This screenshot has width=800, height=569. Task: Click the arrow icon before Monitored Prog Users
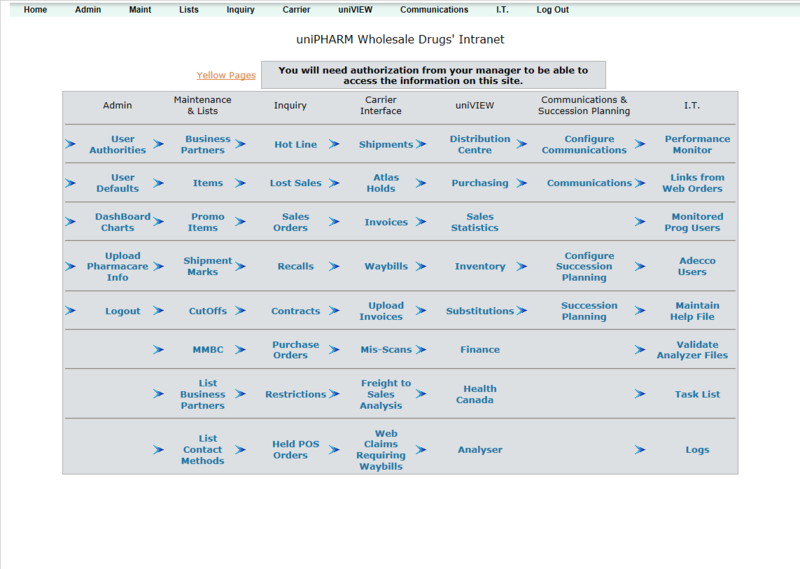[640, 222]
